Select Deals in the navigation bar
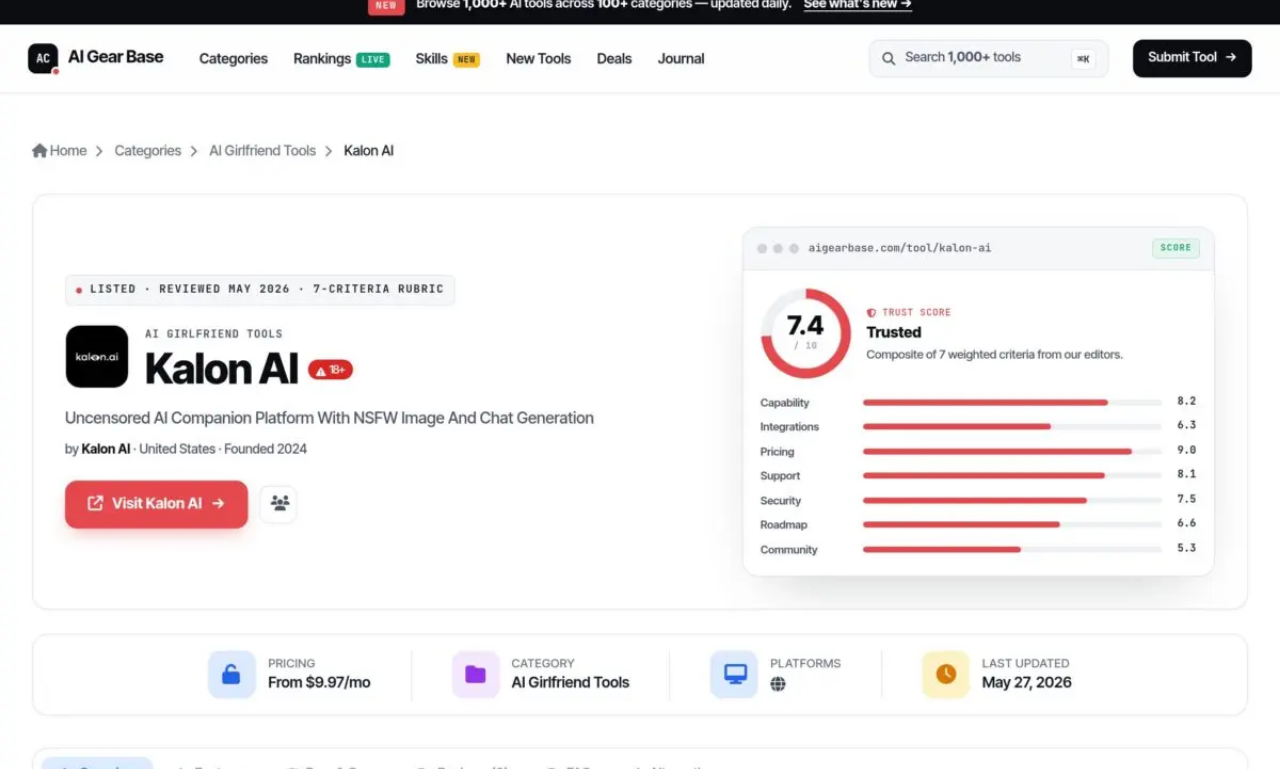 click(x=614, y=59)
